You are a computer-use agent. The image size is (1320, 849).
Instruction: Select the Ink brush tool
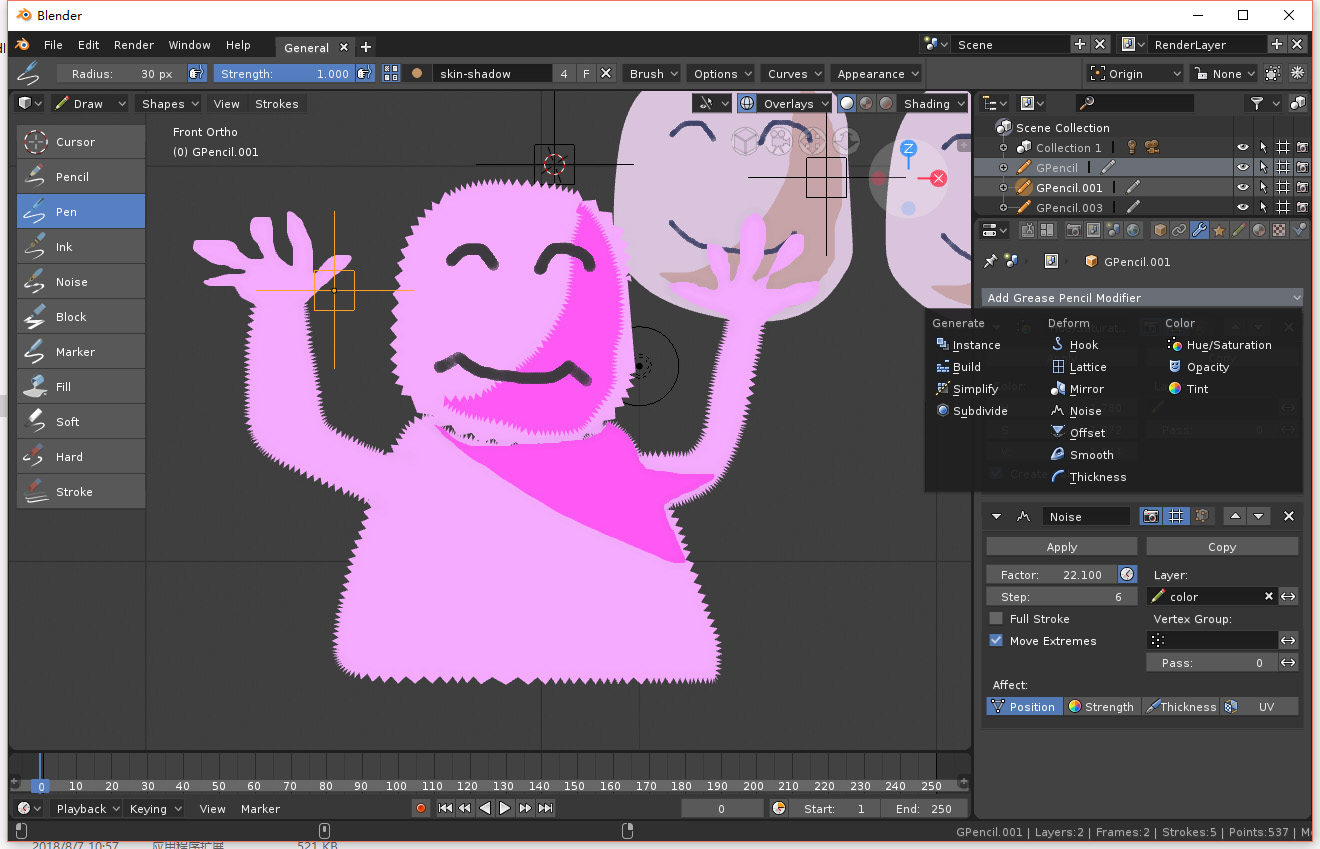80,247
